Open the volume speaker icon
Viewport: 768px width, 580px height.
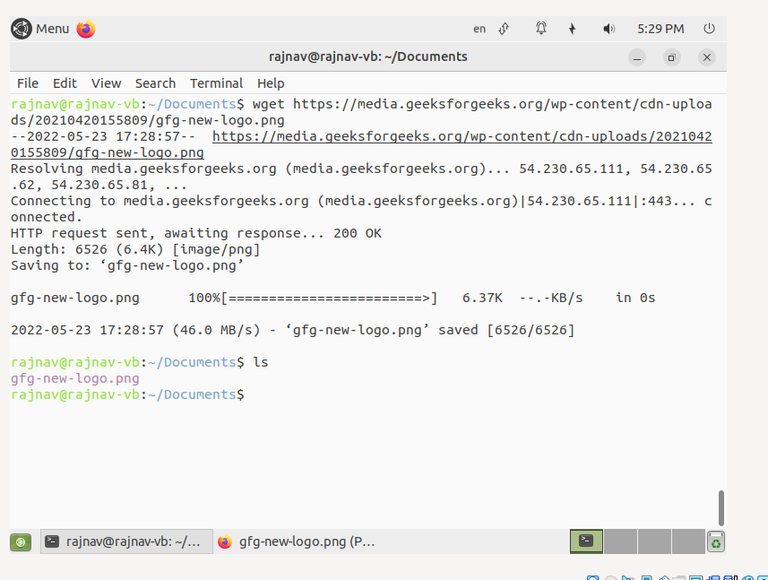coord(609,29)
